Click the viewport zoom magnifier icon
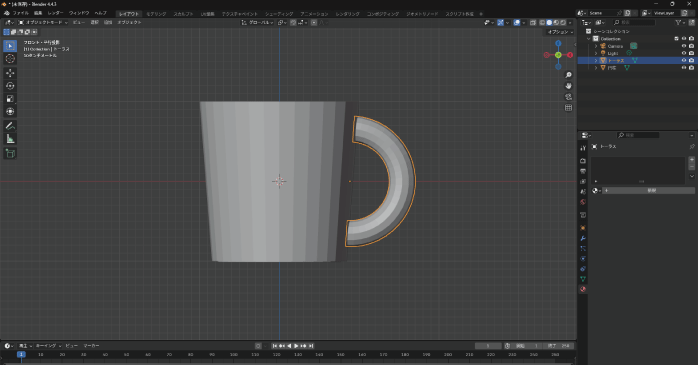The width and height of the screenshot is (698, 365). (x=568, y=75)
